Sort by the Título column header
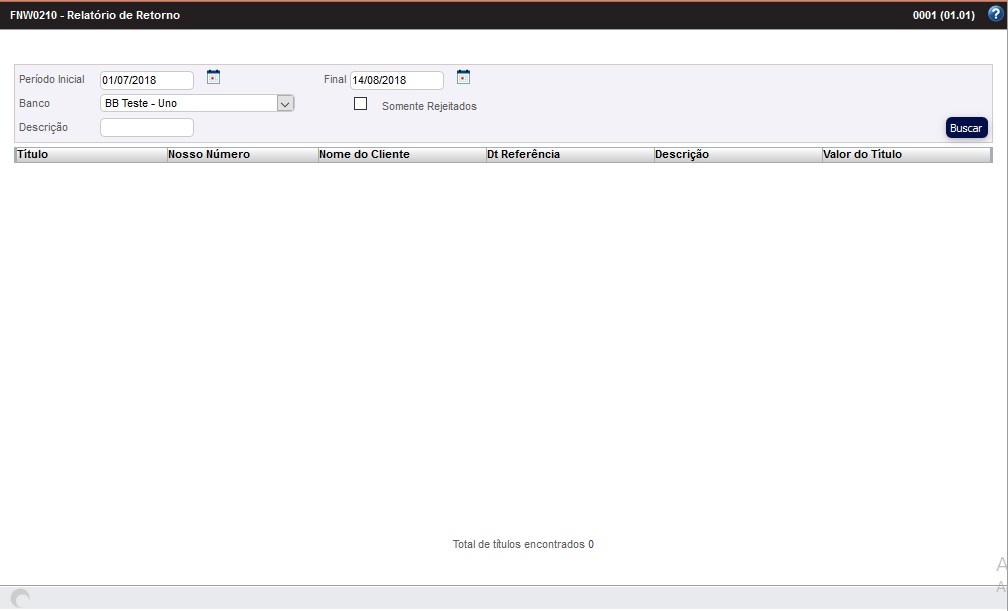Viewport: 1008px width, 611px height. tap(90, 155)
